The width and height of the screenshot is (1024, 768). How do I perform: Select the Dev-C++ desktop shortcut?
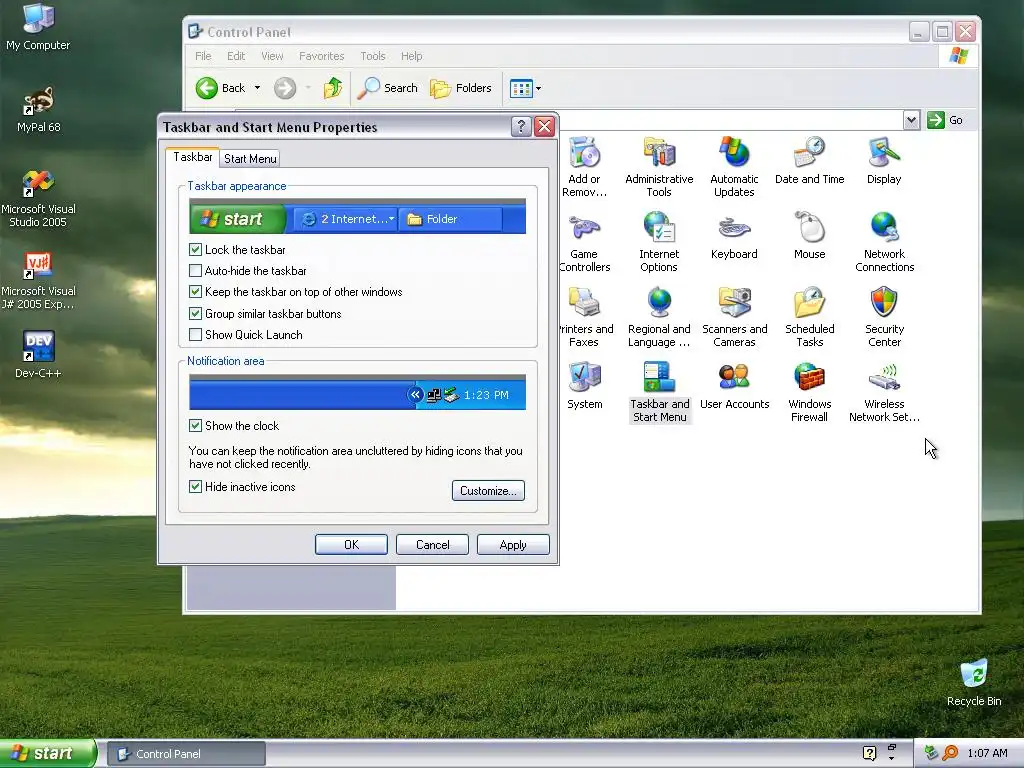pos(39,355)
